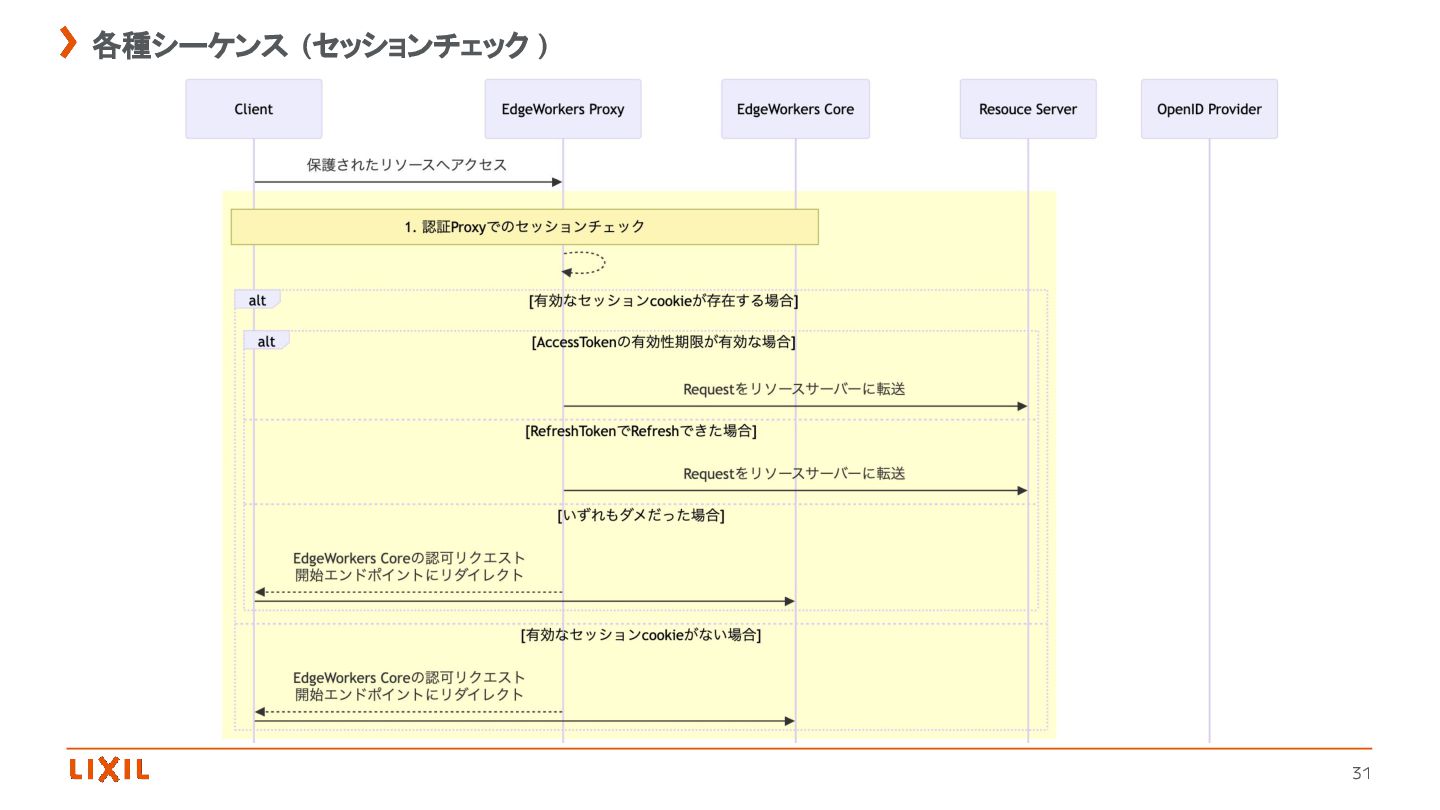Click the LIXIL logo in the footer
This screenshot has height=810, width=1440.
109,770
